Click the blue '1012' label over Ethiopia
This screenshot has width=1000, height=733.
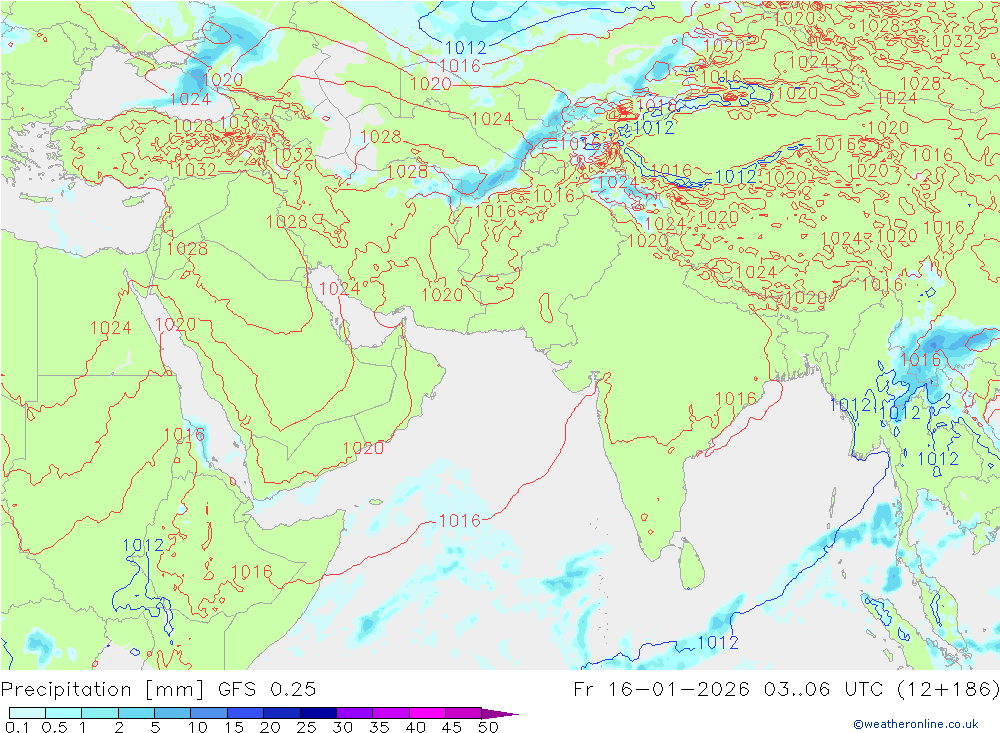[x=143, y=545]
